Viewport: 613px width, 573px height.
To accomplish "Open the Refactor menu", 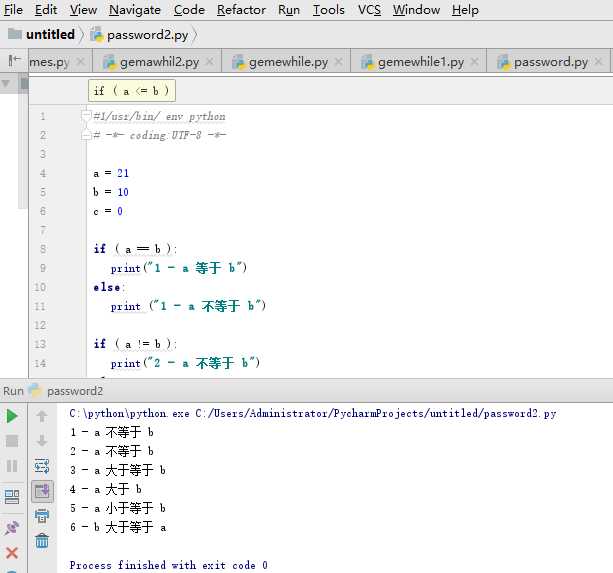I will 241,9.
